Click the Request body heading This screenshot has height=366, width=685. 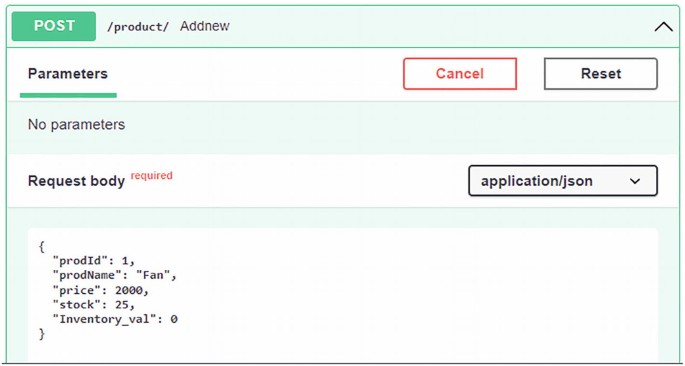click(76, 181)
